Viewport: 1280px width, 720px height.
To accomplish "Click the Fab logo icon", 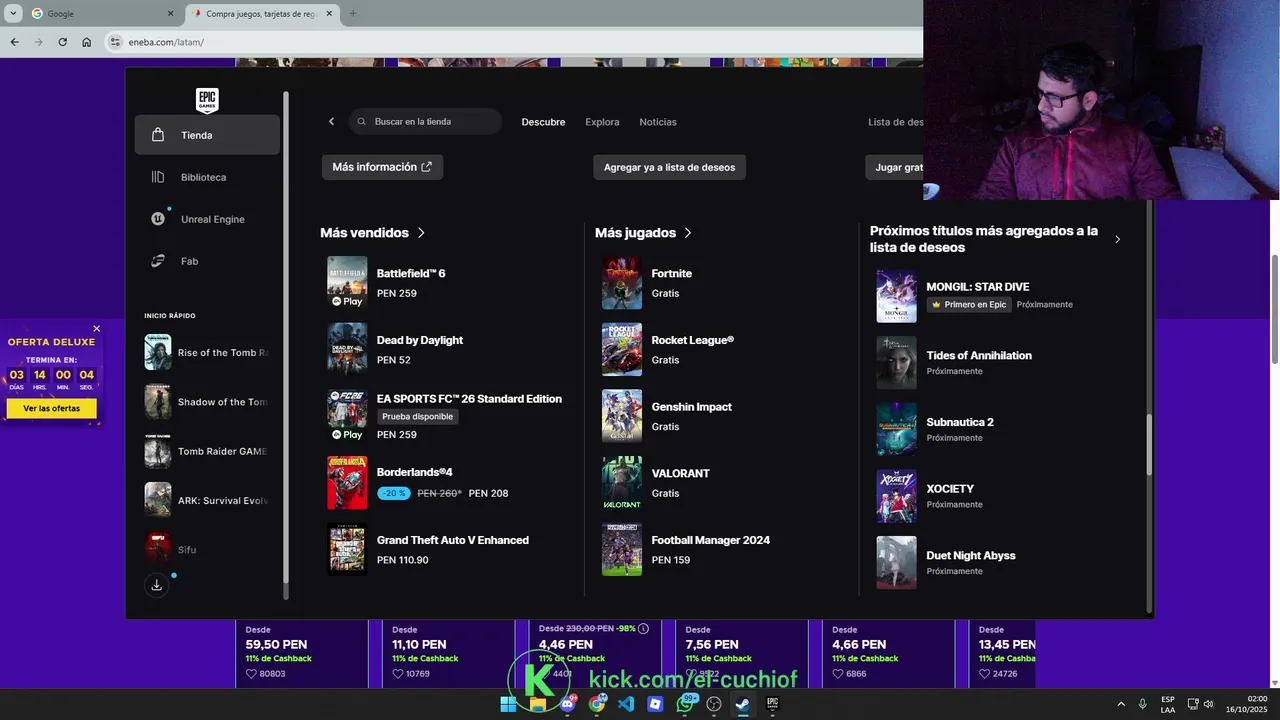I will tap(158, 261).
